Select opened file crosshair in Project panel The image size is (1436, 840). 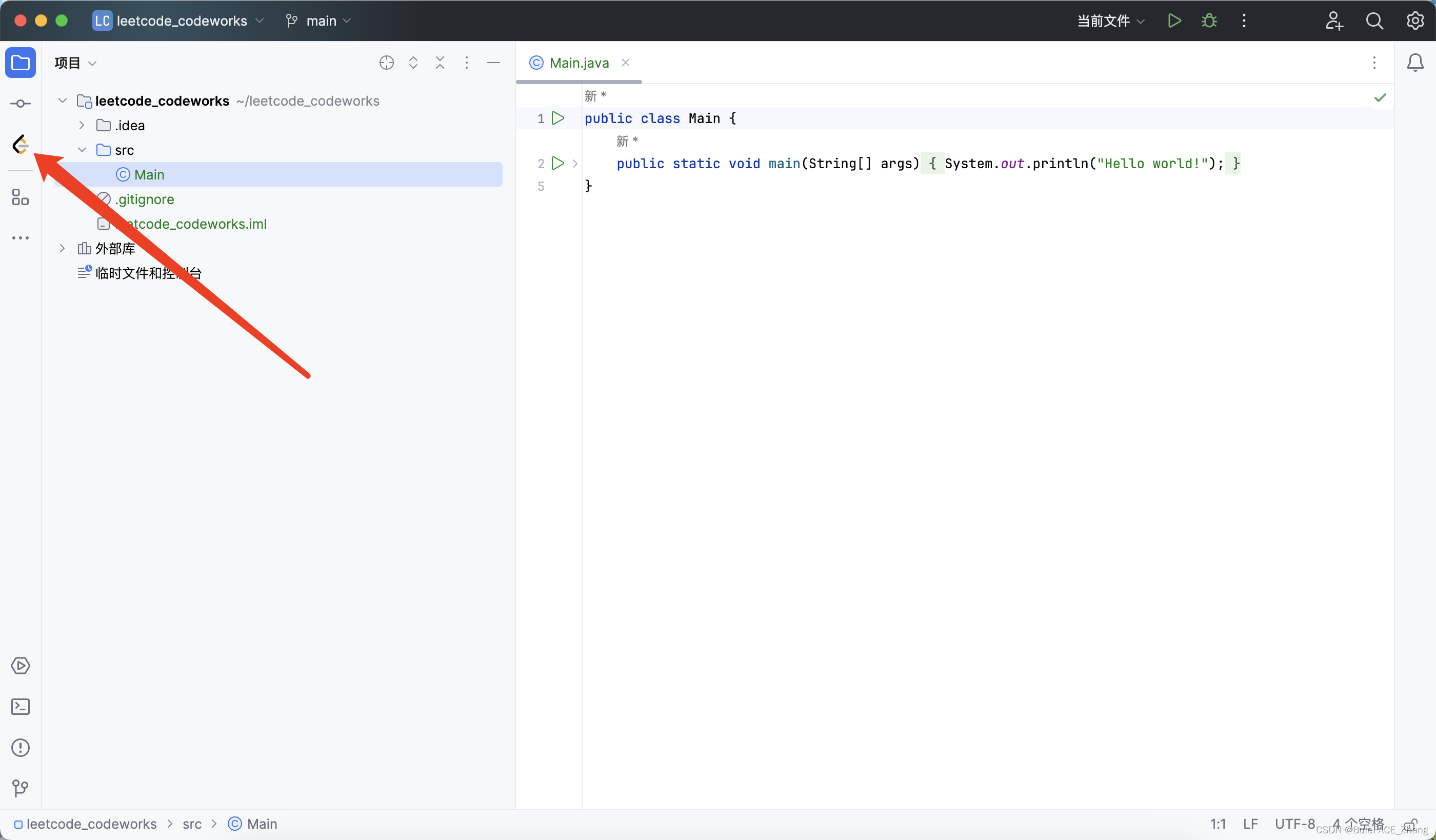point(386,63)
